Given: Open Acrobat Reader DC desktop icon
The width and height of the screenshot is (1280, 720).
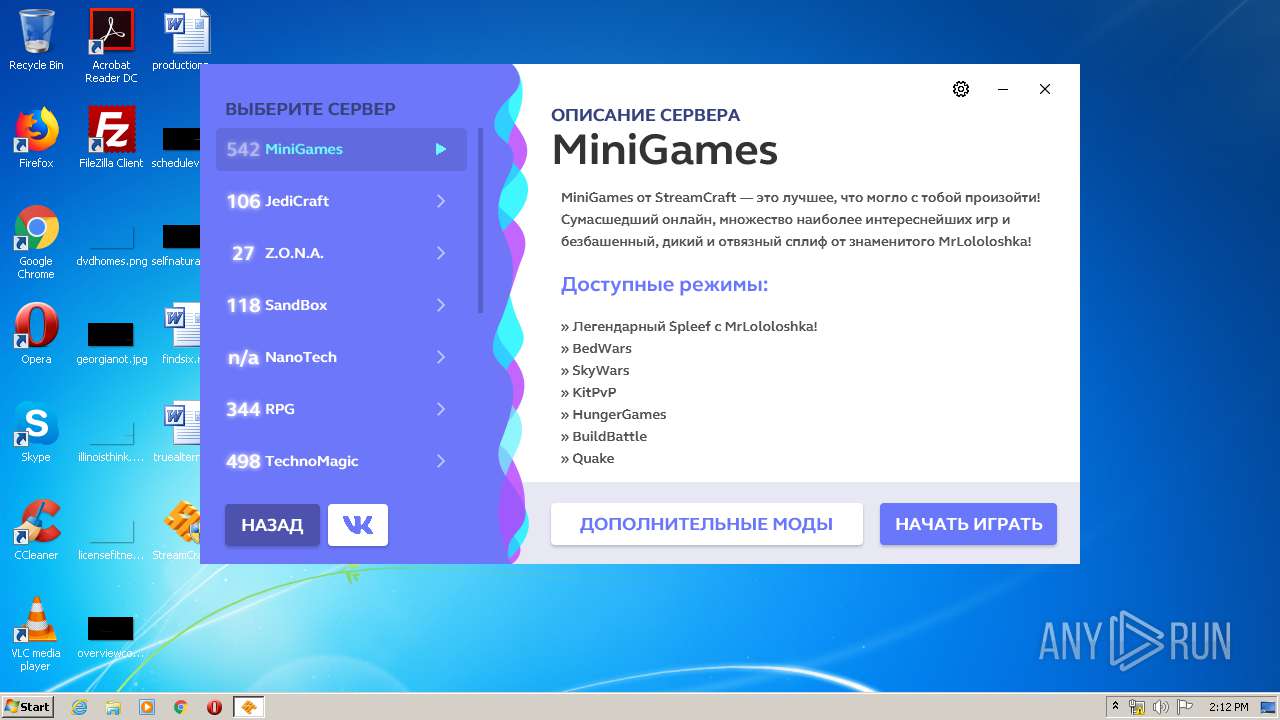Looking at the screenshot, I should [x=111, y=46].
